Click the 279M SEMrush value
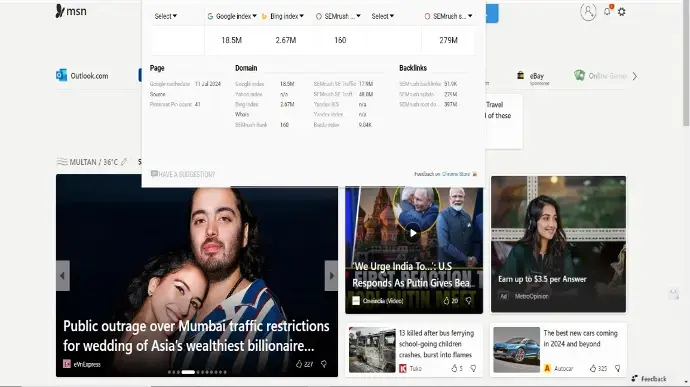Viewport: 690px width, 387px height. (448, 40)
